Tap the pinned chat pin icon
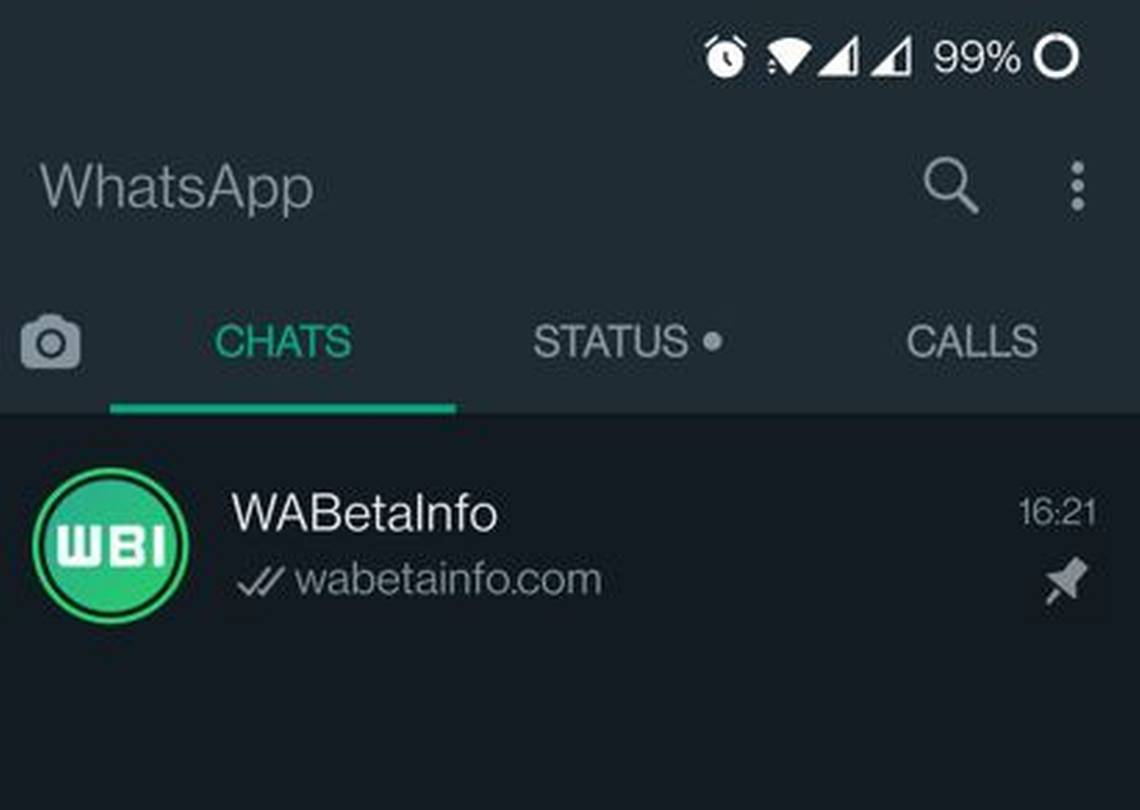Viewport: 1140px width, 810px height. [x=1066, y=581]
